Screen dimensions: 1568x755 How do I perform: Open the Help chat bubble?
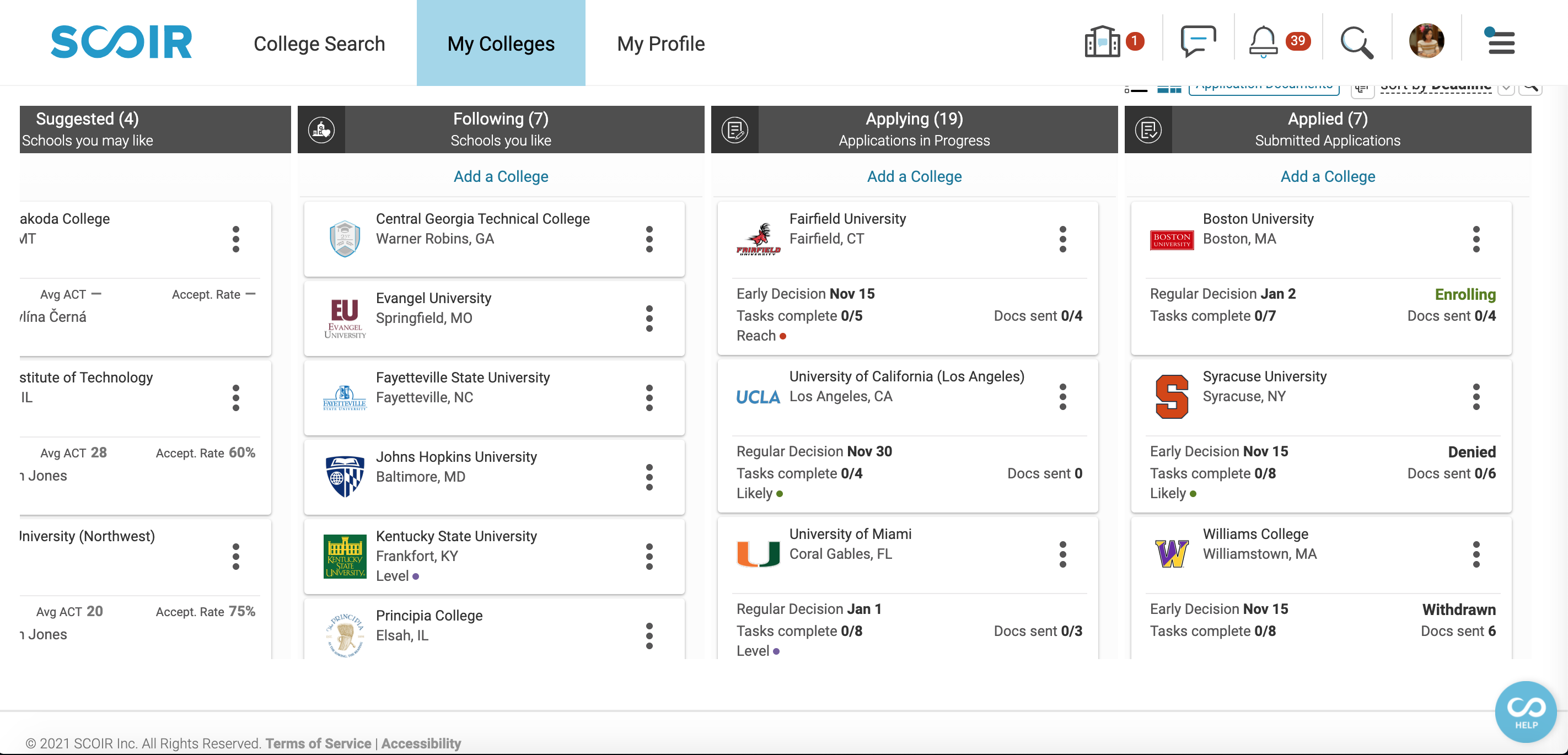pos(1526,712)
